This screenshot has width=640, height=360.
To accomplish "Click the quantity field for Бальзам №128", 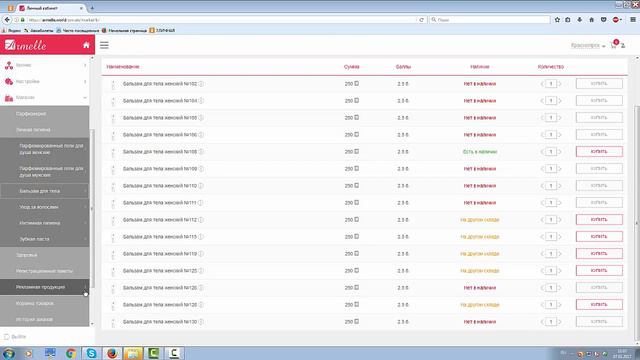I will coord(551,305).
